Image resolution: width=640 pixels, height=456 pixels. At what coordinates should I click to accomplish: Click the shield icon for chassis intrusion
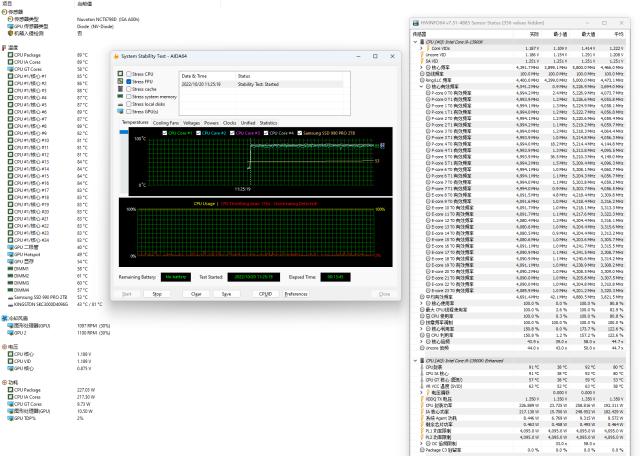point(11,33)
